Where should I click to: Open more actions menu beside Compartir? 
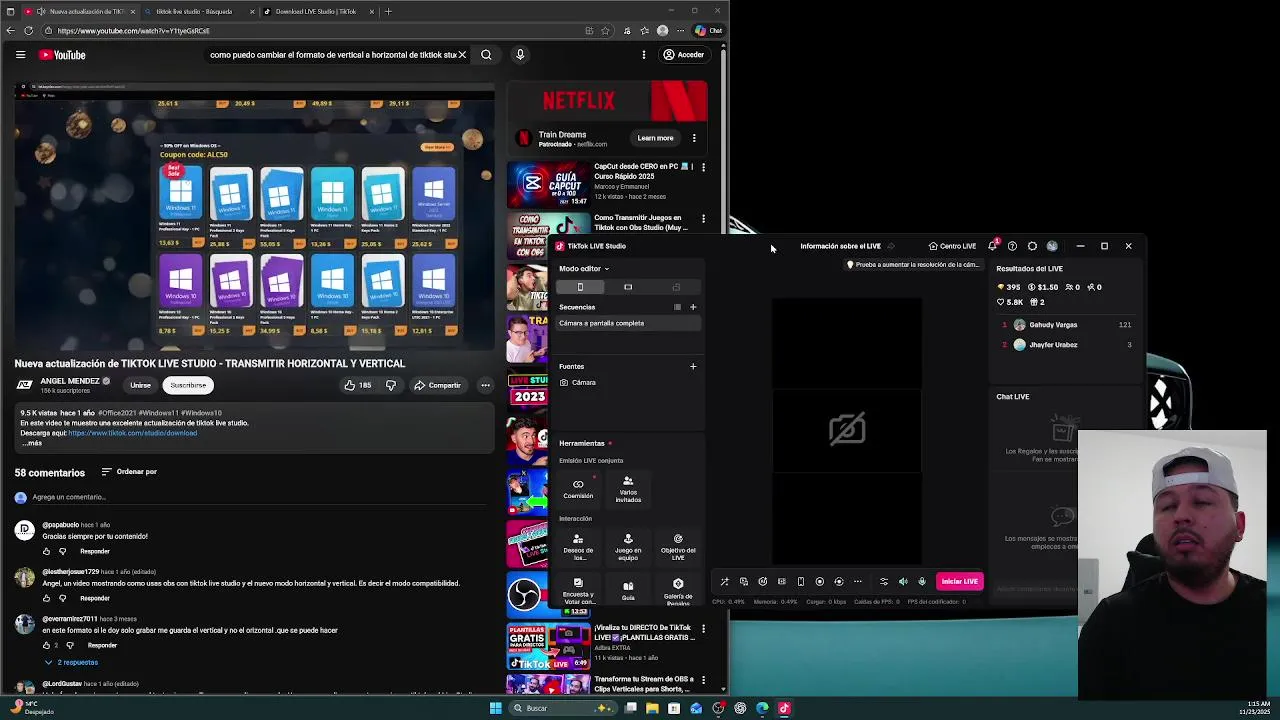(x=485, y=385)
